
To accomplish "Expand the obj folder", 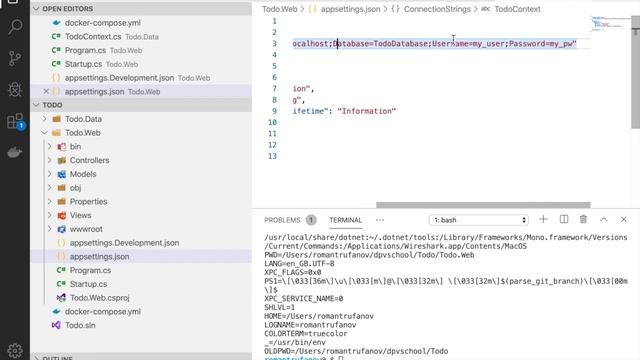I will 50,188.
